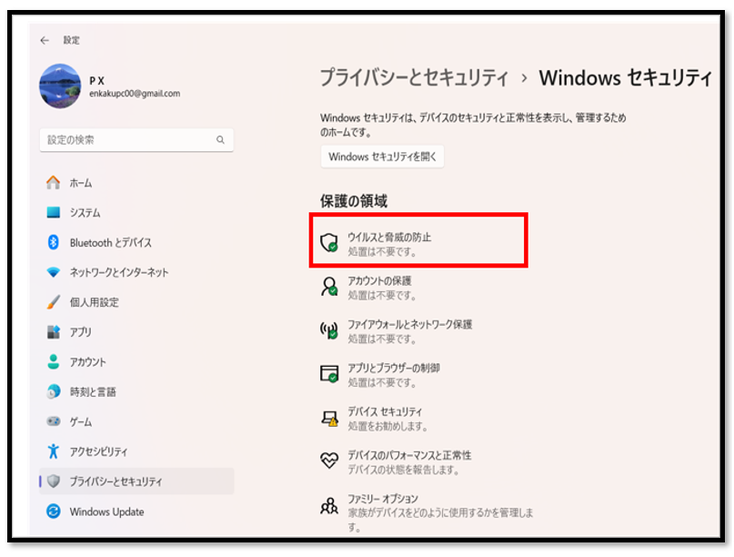Click the privacy shield icon in sidebar
This screenshot has width=734, height=557.
[54, 481]
